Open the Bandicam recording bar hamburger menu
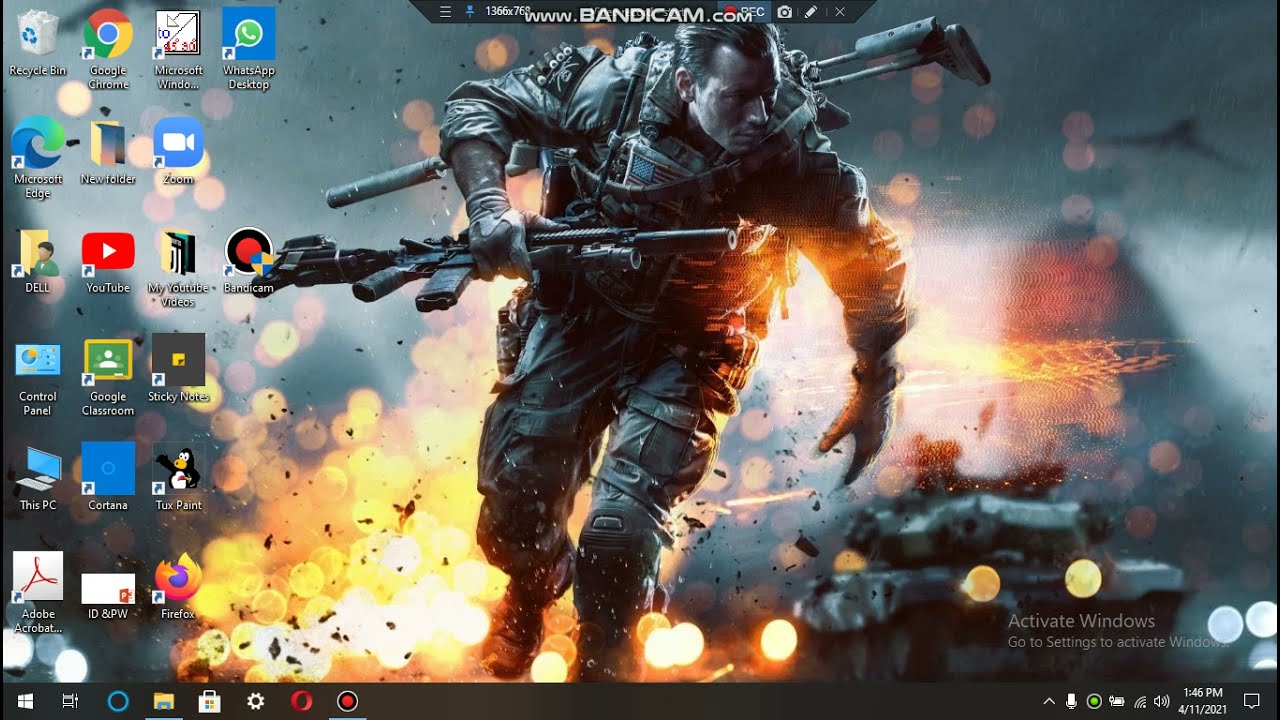This screenshot has width=1280, height=720. 446,12
